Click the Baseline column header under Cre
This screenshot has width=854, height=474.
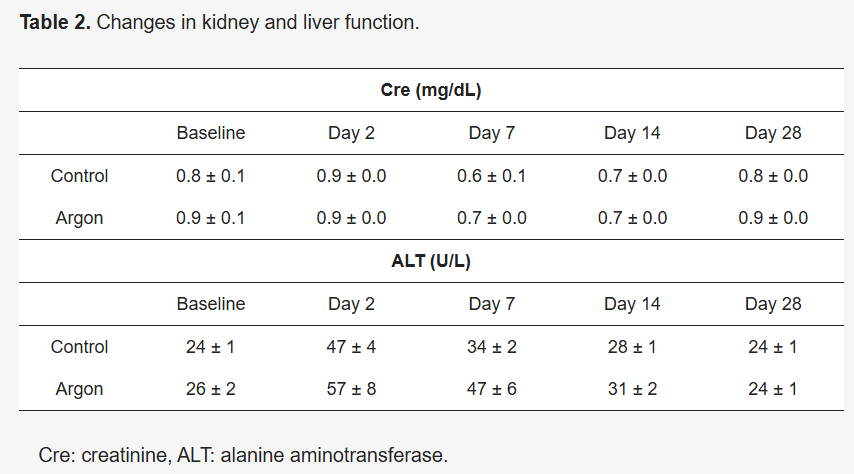coord(211,133)
